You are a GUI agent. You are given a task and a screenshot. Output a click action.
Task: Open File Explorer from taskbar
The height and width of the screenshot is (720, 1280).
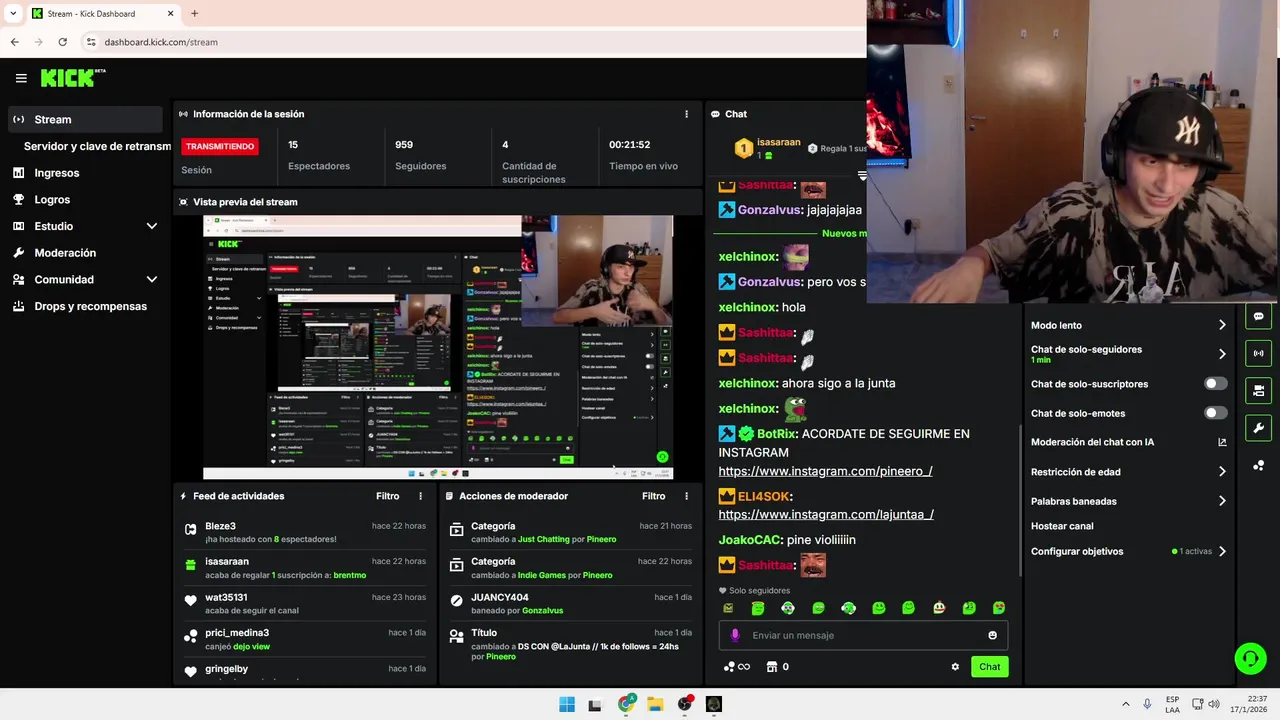pos(655,704)
